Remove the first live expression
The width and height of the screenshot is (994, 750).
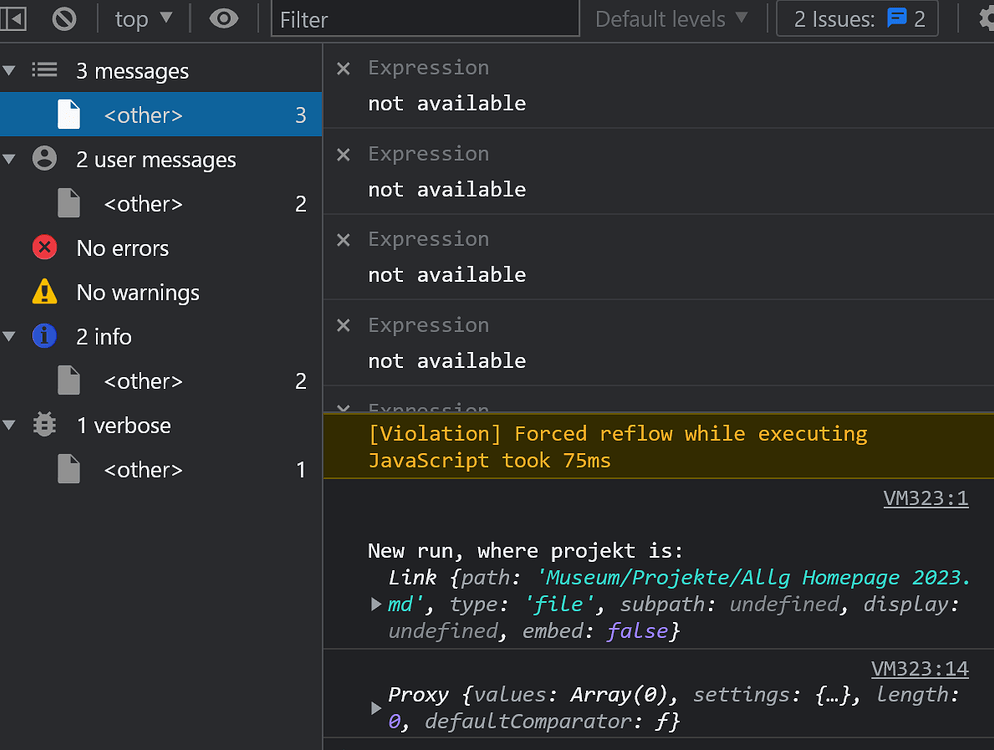coord(343,68)
